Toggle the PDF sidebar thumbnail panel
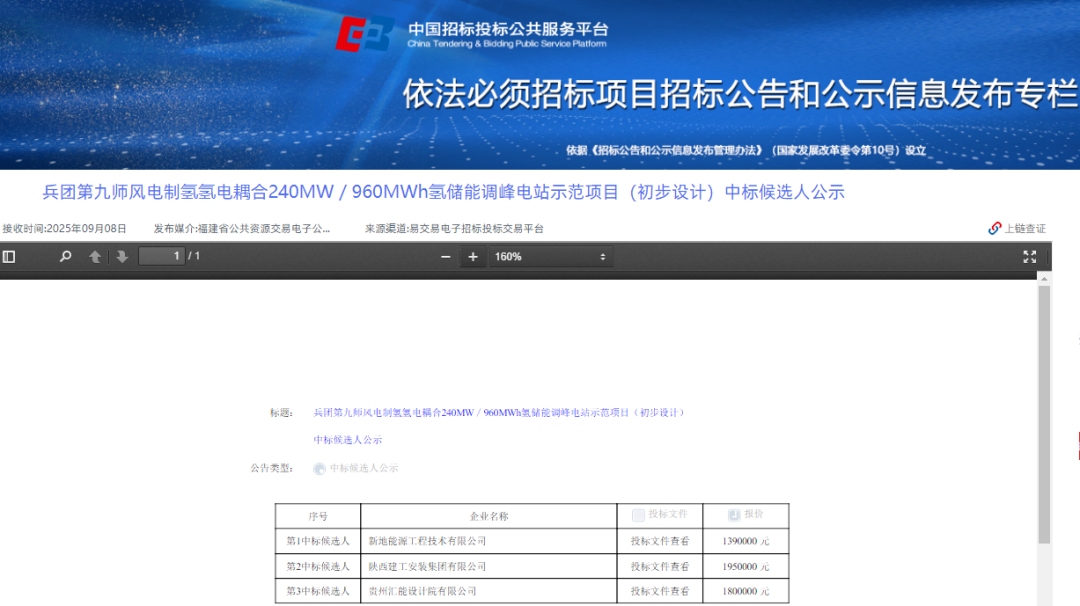 (10, 256)
